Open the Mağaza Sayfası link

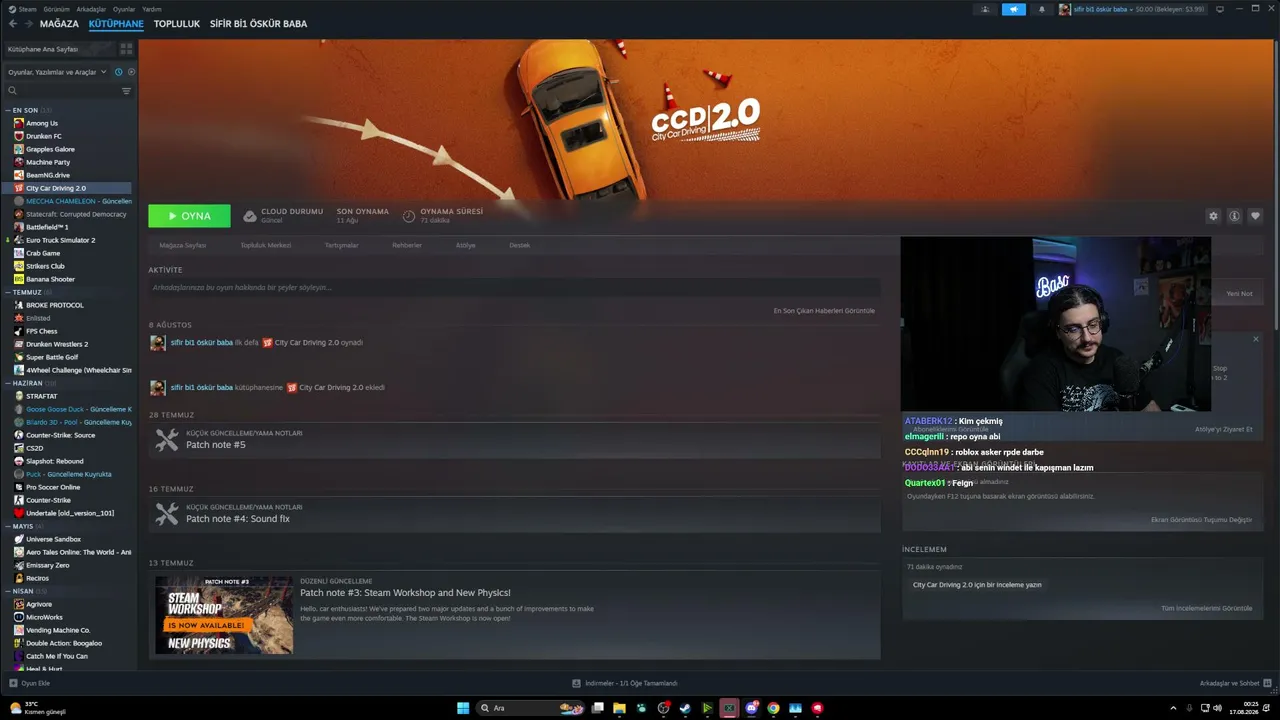(x=183, y=245)
